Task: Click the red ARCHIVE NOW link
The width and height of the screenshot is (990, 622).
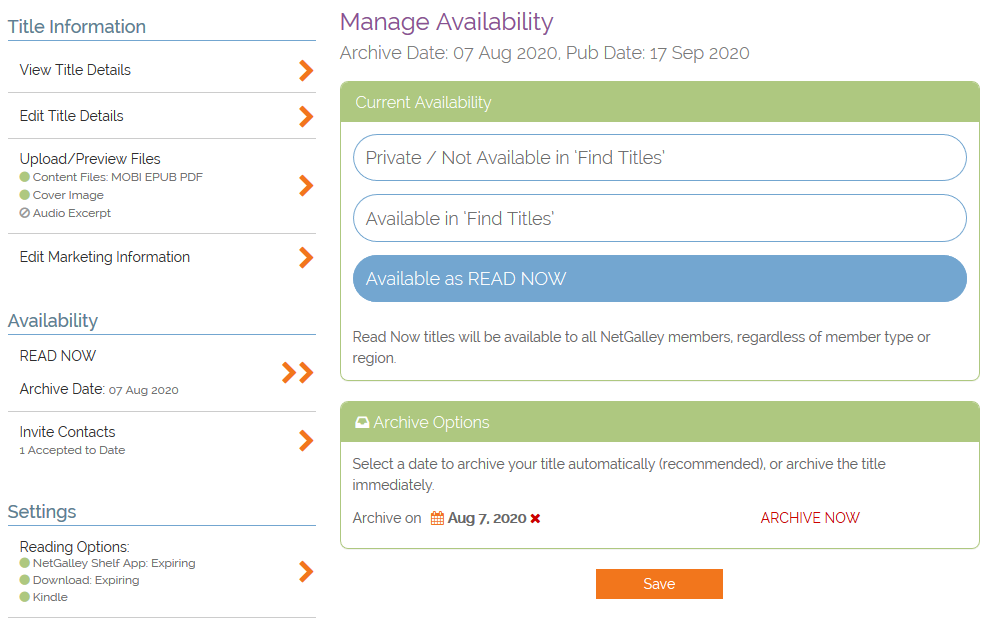Action: pyautogui.click(x=810, y=518)
